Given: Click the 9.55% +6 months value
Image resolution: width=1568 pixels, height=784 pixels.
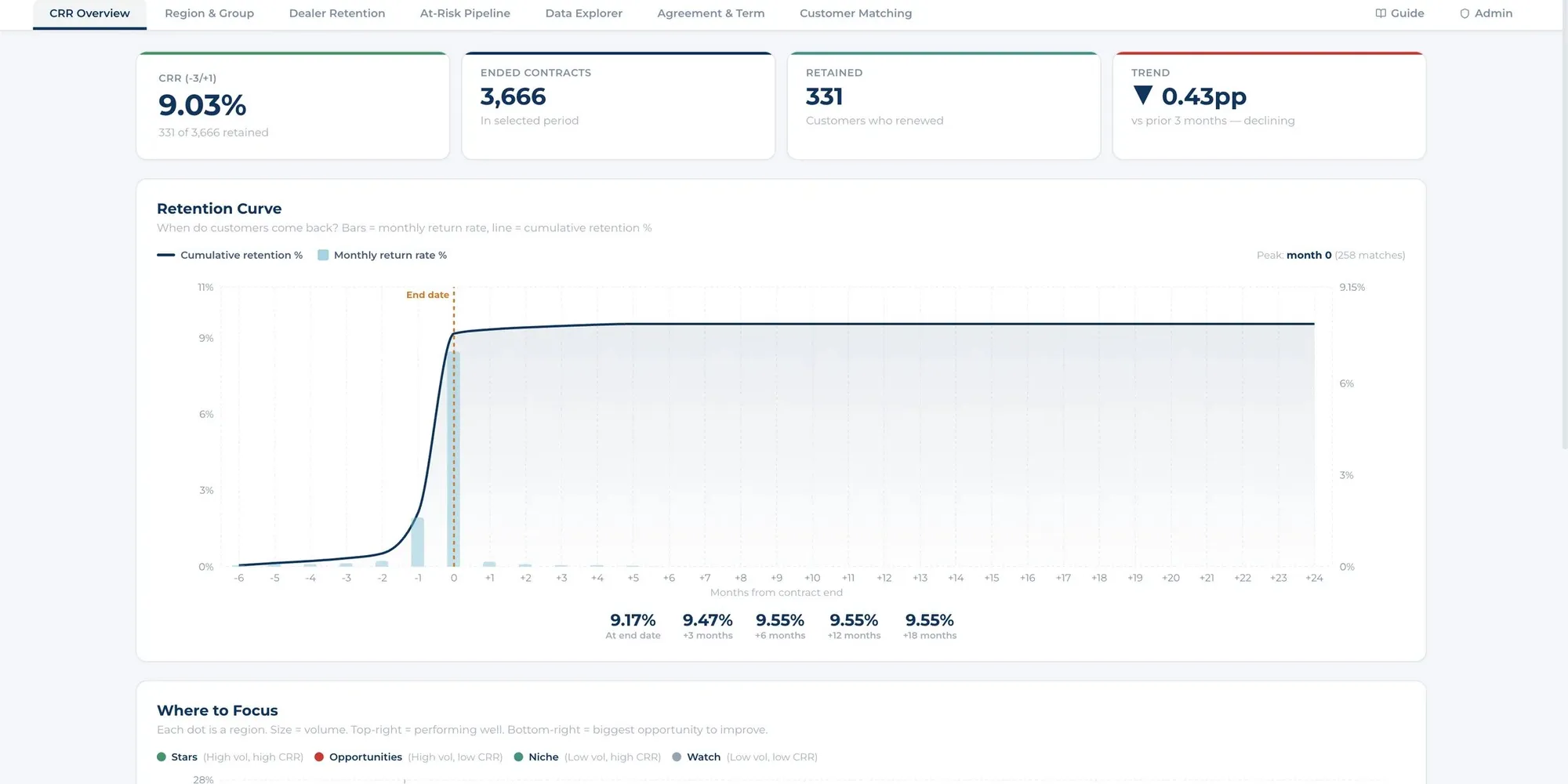Looking at the screenshot, I should [780, 620].
